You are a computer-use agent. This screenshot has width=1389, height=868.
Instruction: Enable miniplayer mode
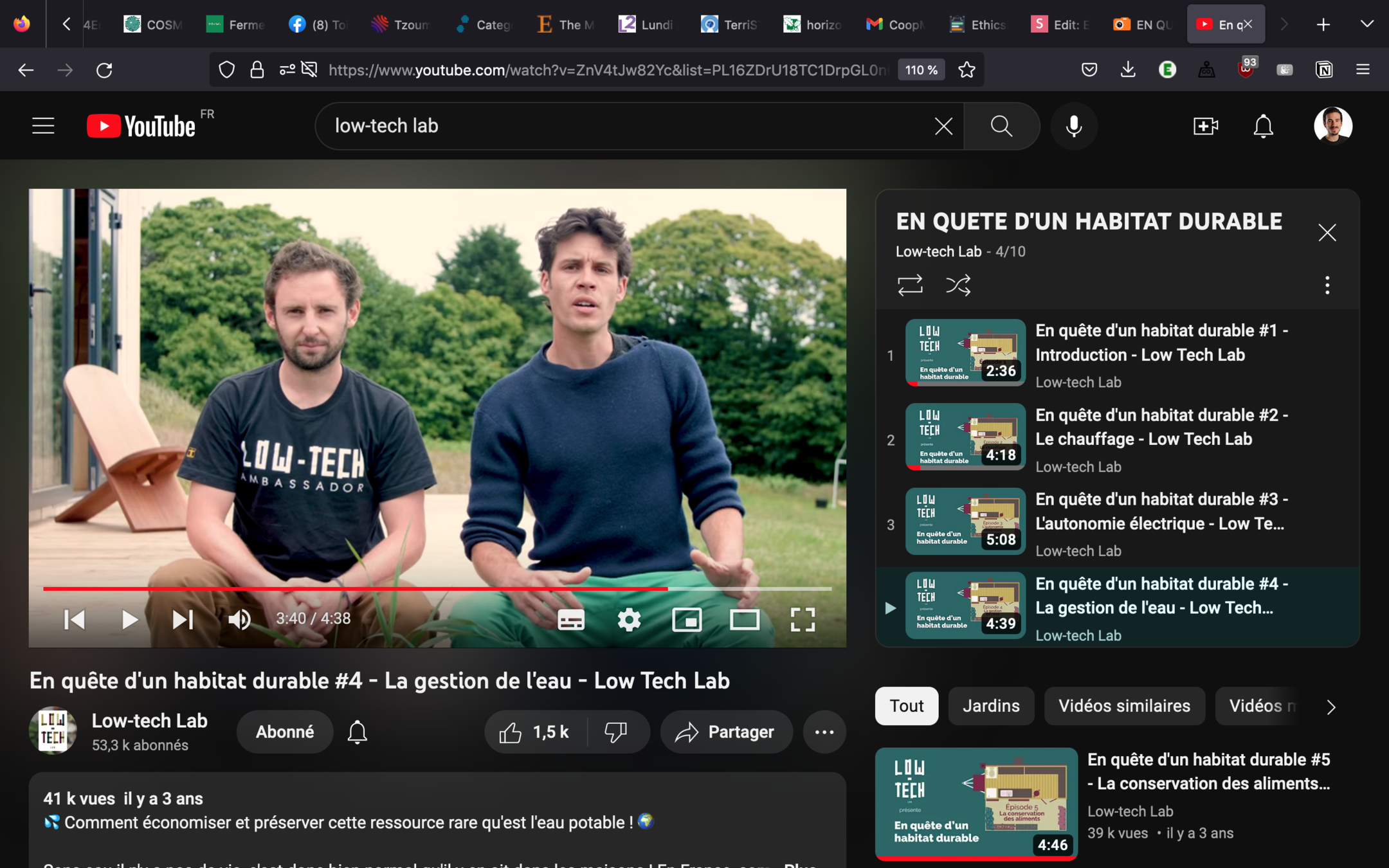[x=687, y=619]
